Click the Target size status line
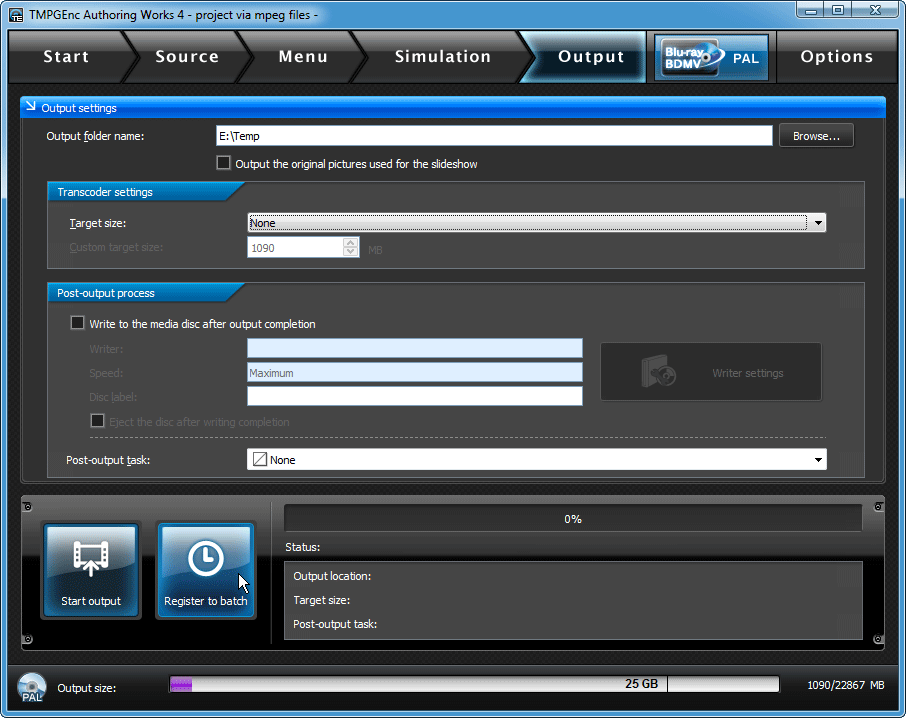Image resolution: width=906 pixels, height=718 pixels. pyautogui.click(x=321, y=600)
